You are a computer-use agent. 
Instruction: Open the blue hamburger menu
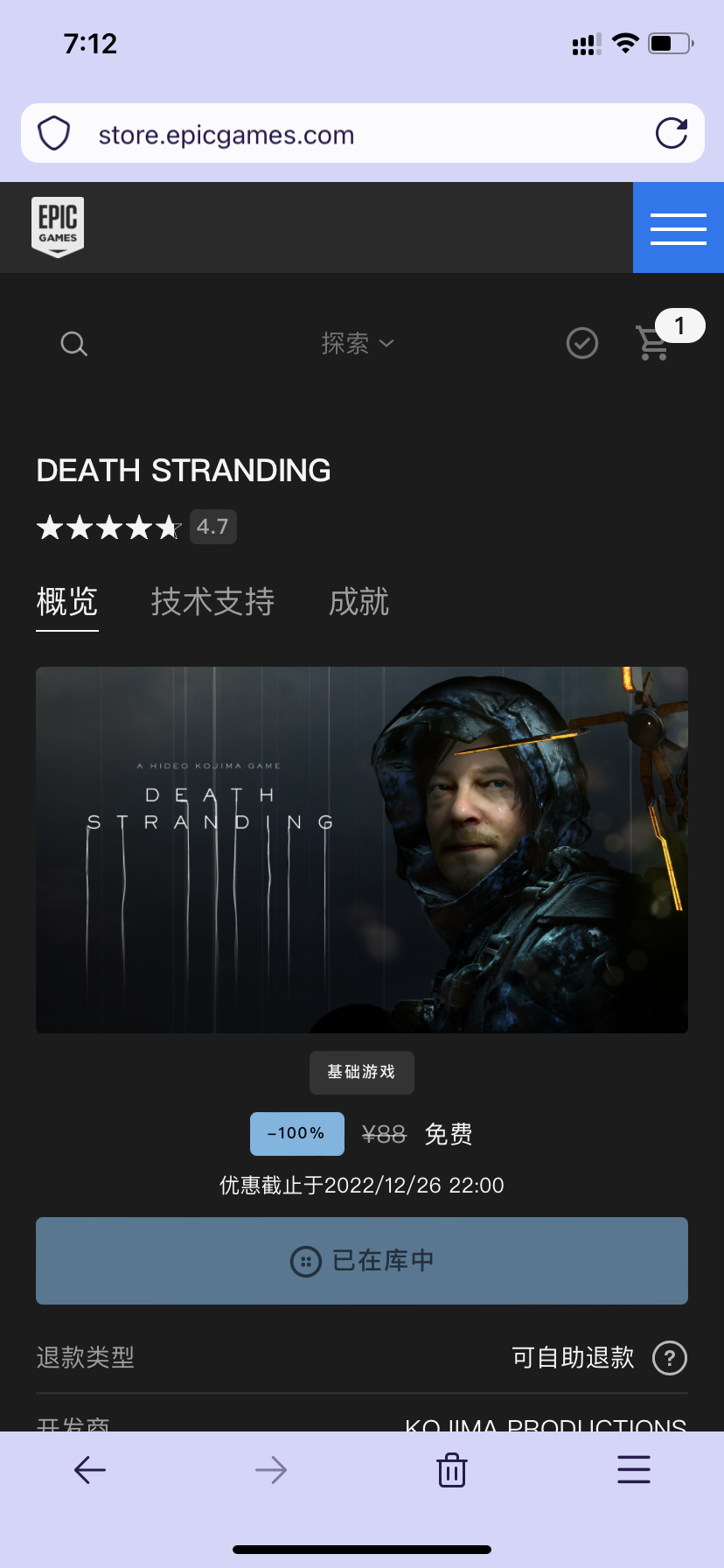(x=679, y=227)
